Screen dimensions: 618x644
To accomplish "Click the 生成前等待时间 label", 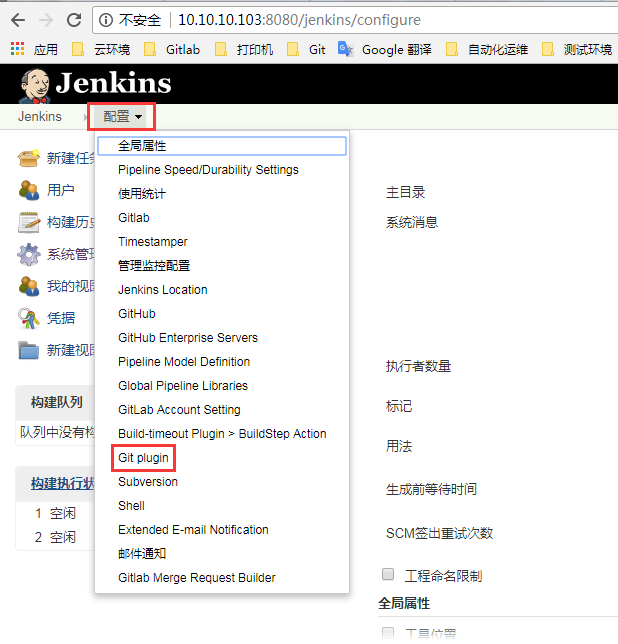I will click(x=431, y=489).
